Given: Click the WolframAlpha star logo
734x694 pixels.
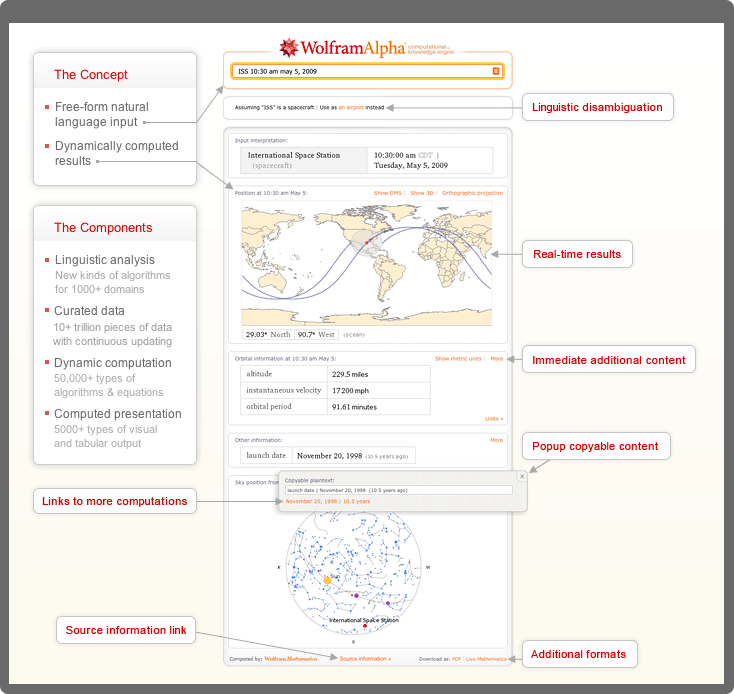Looking at the screenshot, I should (289, 47).
